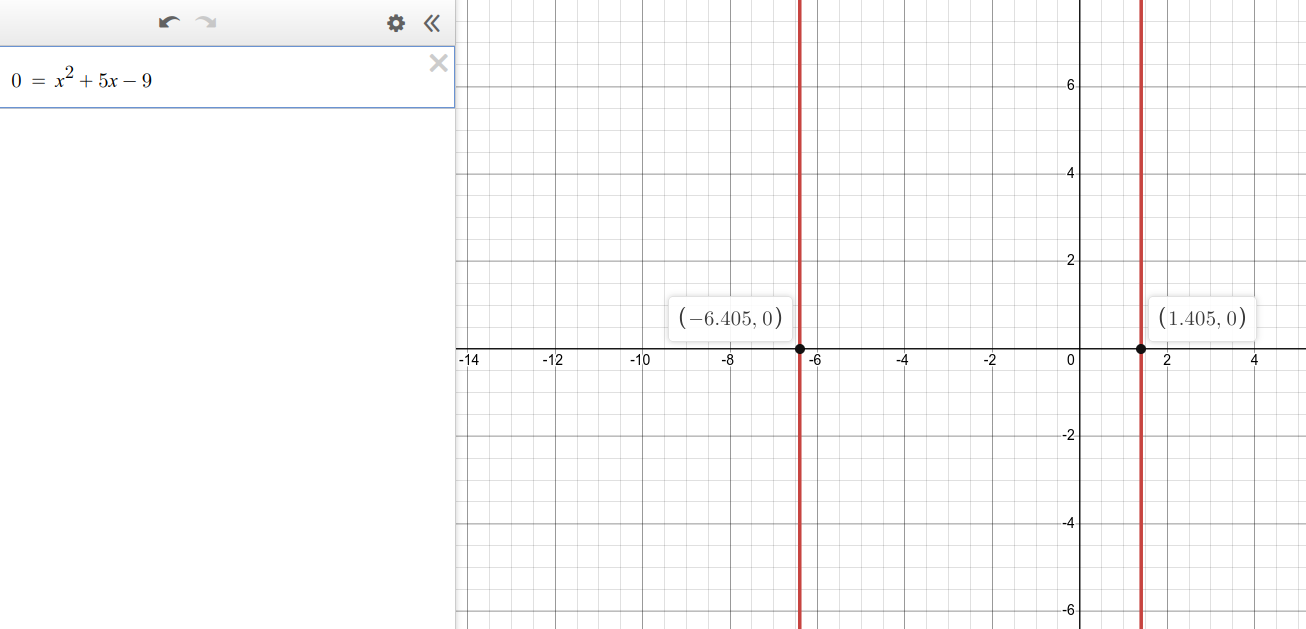Undo the last expression edit

[170, 22]
